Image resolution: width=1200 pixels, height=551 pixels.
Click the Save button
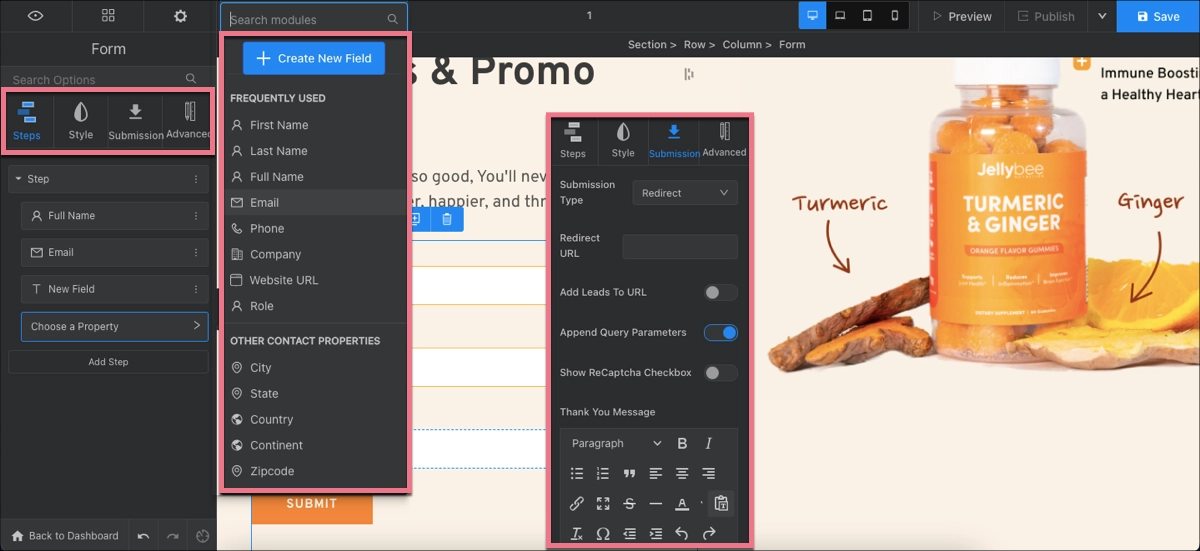[x=1158, y=16]
